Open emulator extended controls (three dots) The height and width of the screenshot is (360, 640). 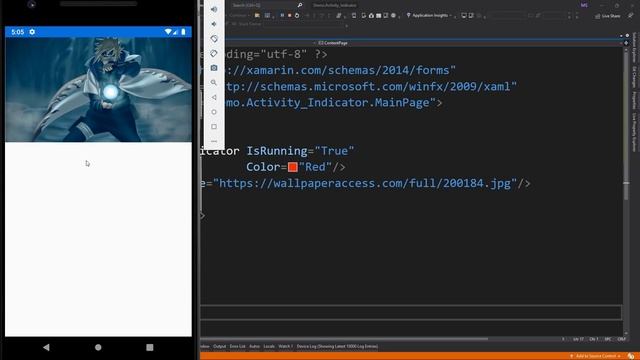214,141
